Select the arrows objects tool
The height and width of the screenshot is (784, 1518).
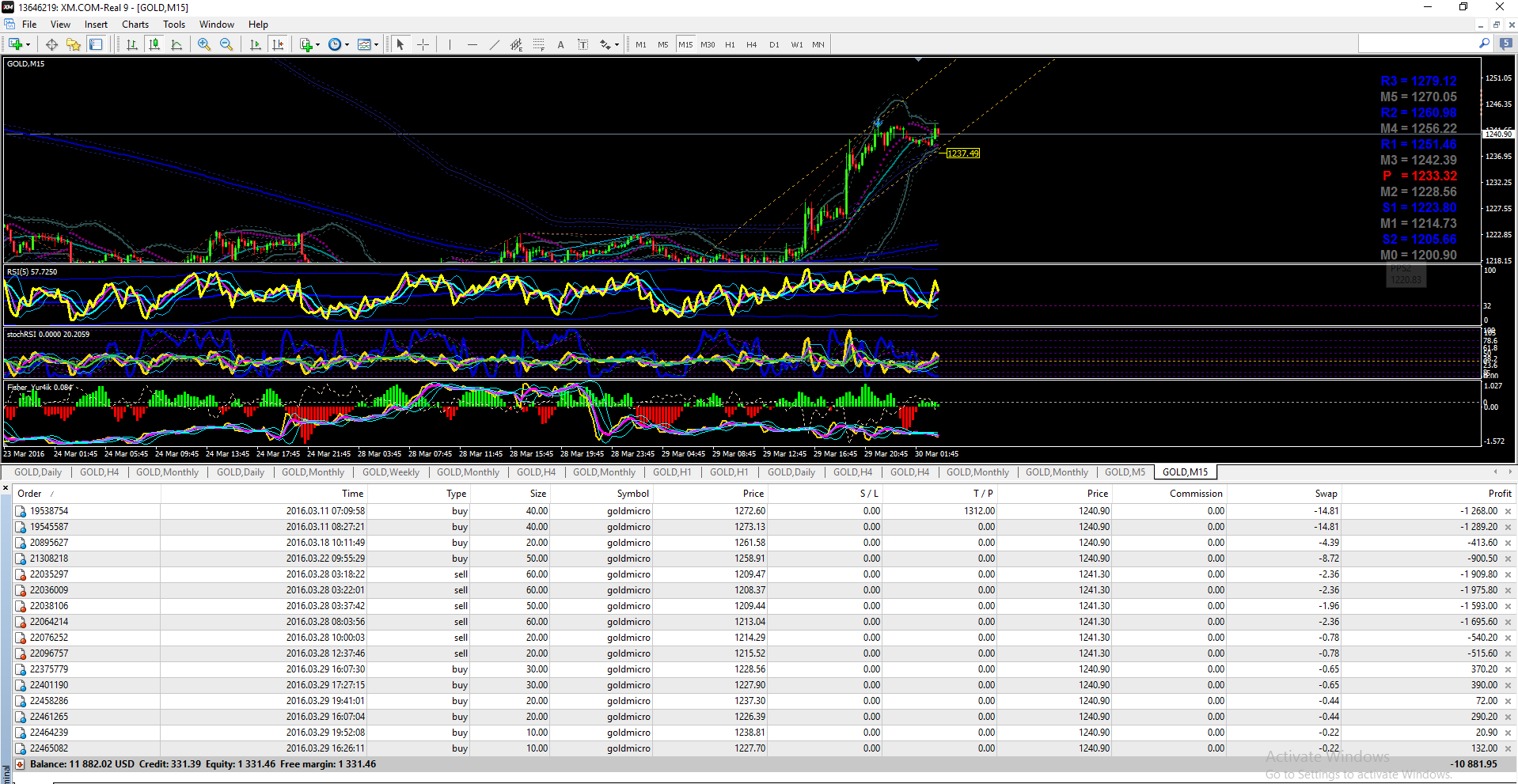[x=605, y=44]
